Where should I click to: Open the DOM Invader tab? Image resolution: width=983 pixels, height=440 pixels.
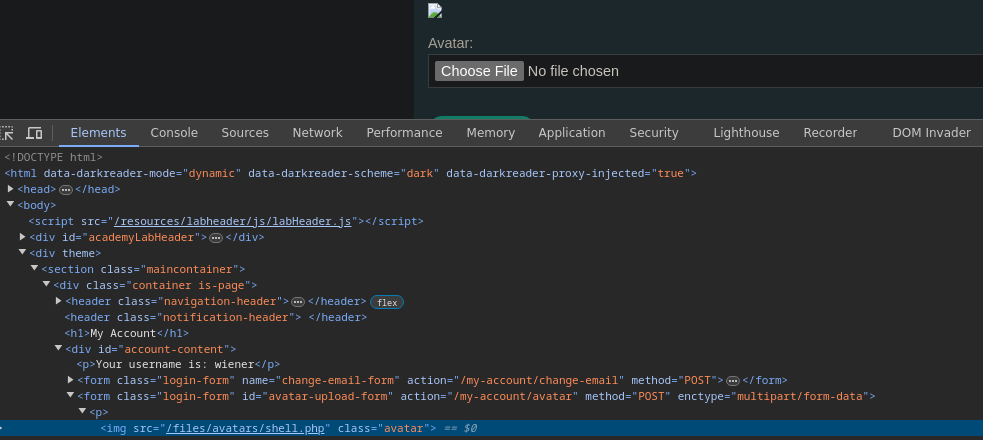click(x=932, y=133)
